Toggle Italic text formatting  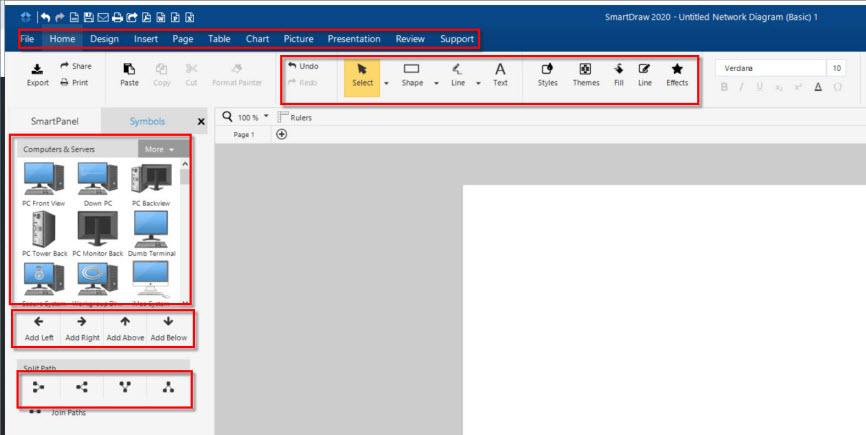741,87
